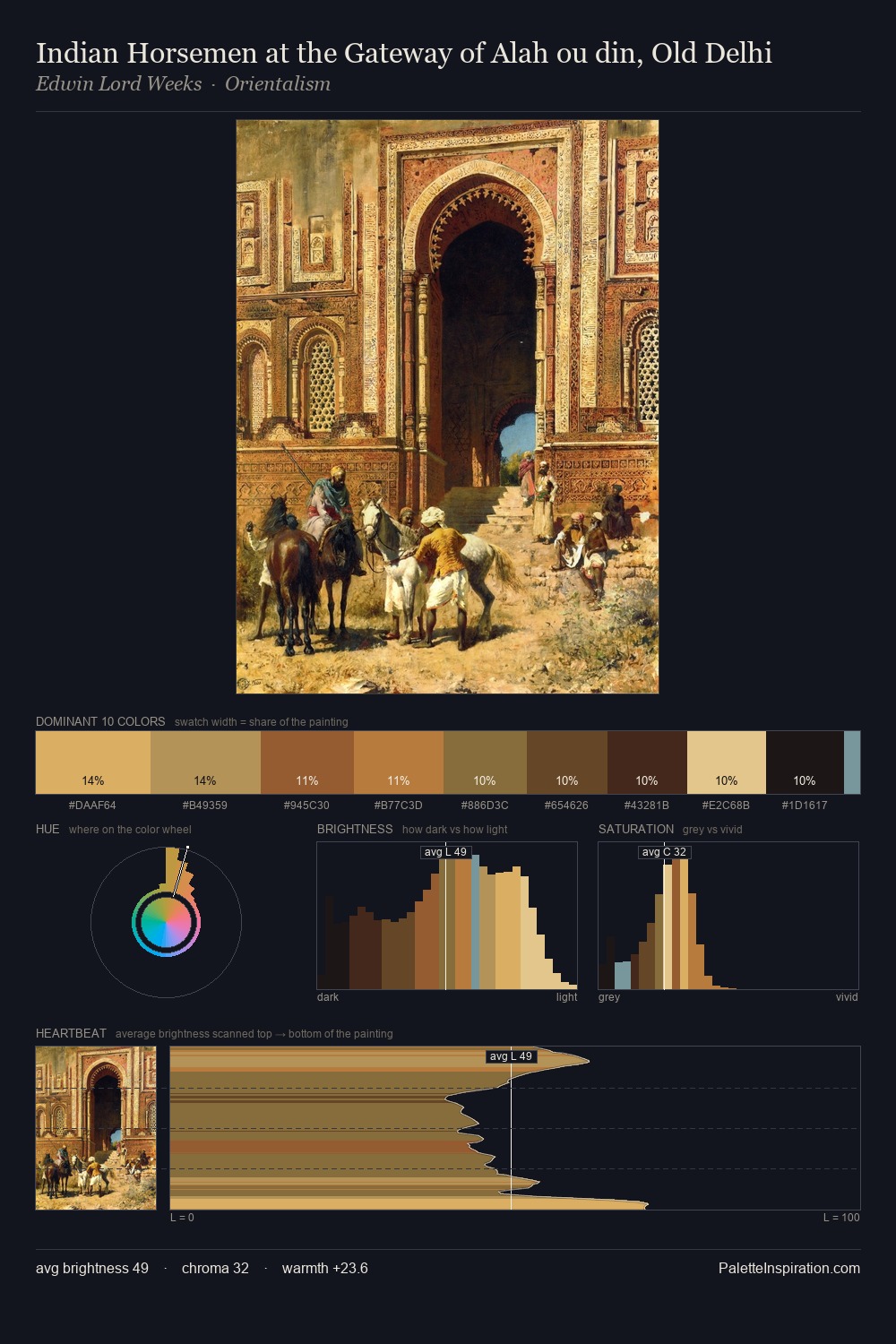Click hex code text '#1D1617'
This screenshot has height=1344, width=896.
pyautogui.click(x=805, y=805)
